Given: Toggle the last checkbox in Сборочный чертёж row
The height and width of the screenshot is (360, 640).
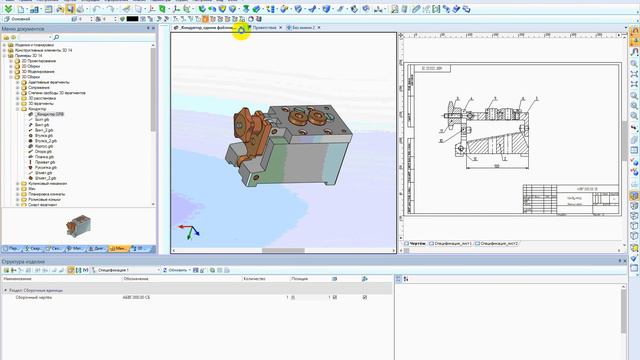Looking at the screenshot, I should 364,298.
